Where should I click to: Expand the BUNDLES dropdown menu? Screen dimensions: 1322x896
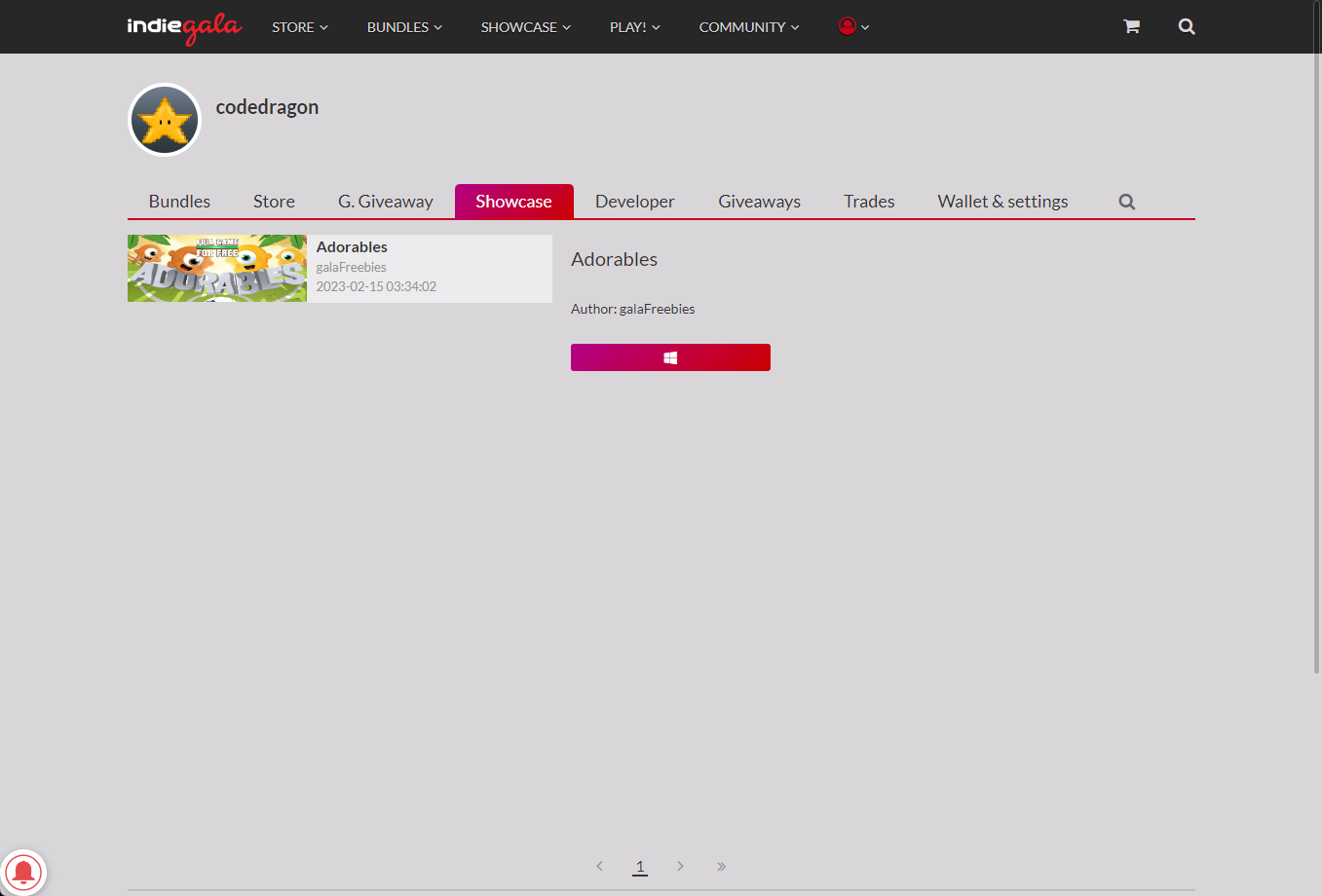[x=404, y=27]
